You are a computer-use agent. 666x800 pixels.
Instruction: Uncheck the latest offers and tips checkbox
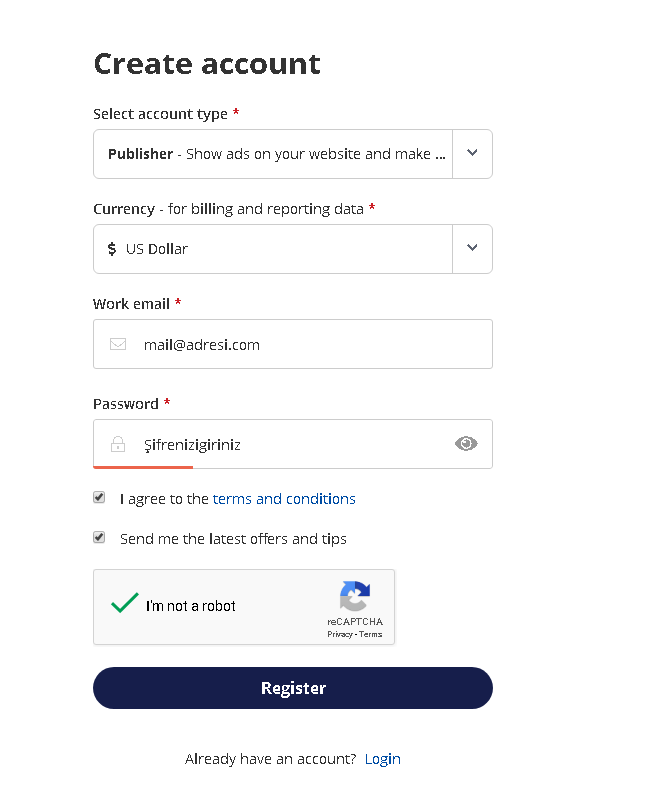point(99,537)
